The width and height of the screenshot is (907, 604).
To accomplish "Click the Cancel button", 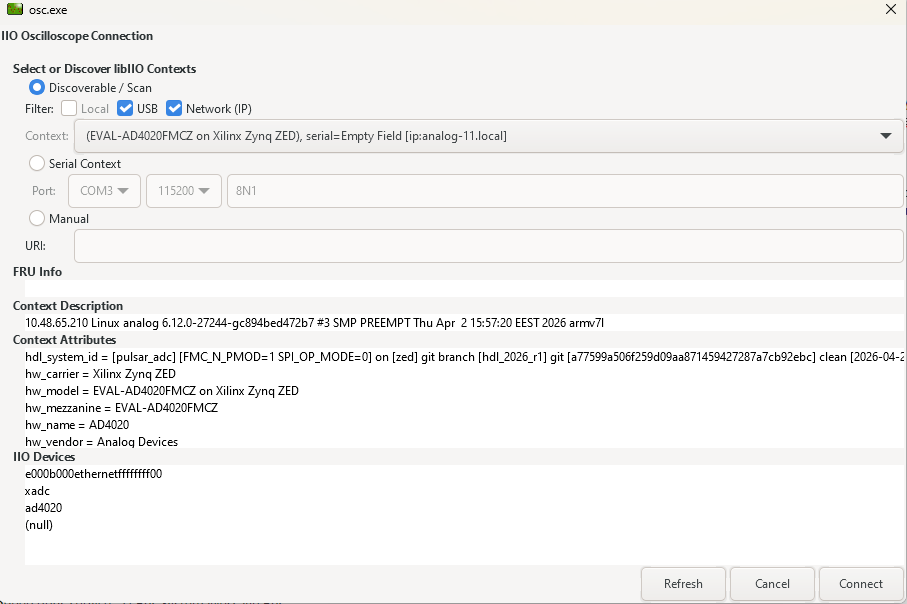I will pyautogui.click(x=772, y=584).
